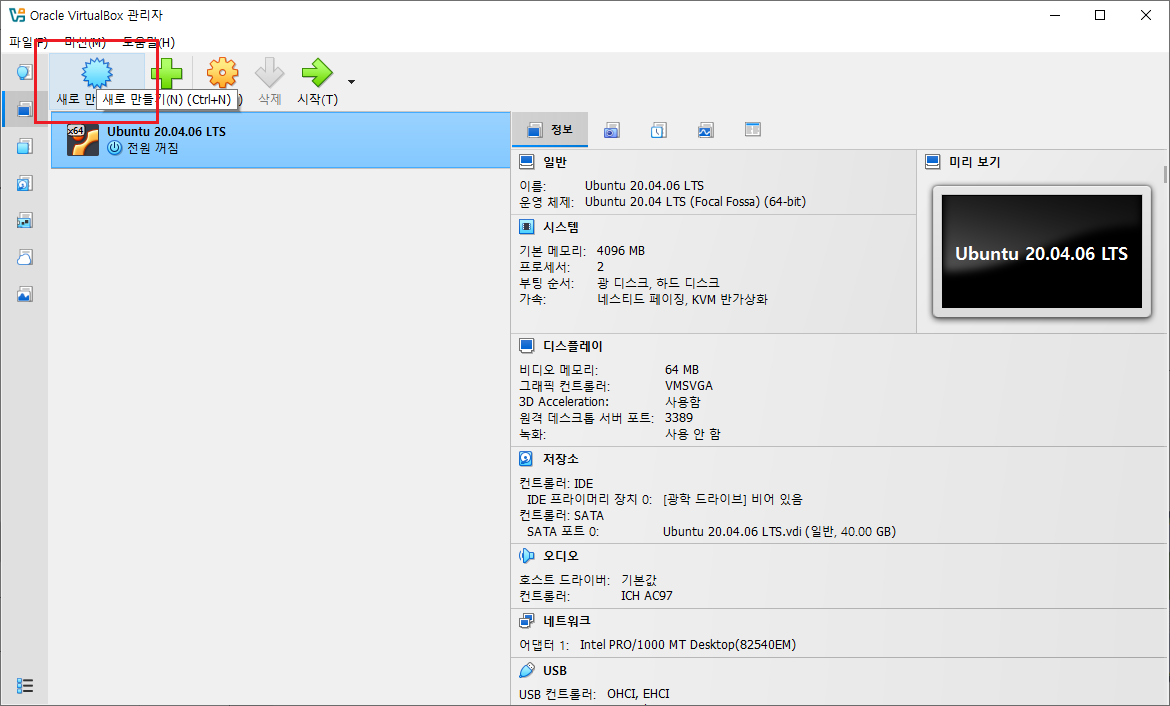Open the 오디오 section header
Image resolution: width=1170 pixels, height=706 pixels.
tap(560, 556)
